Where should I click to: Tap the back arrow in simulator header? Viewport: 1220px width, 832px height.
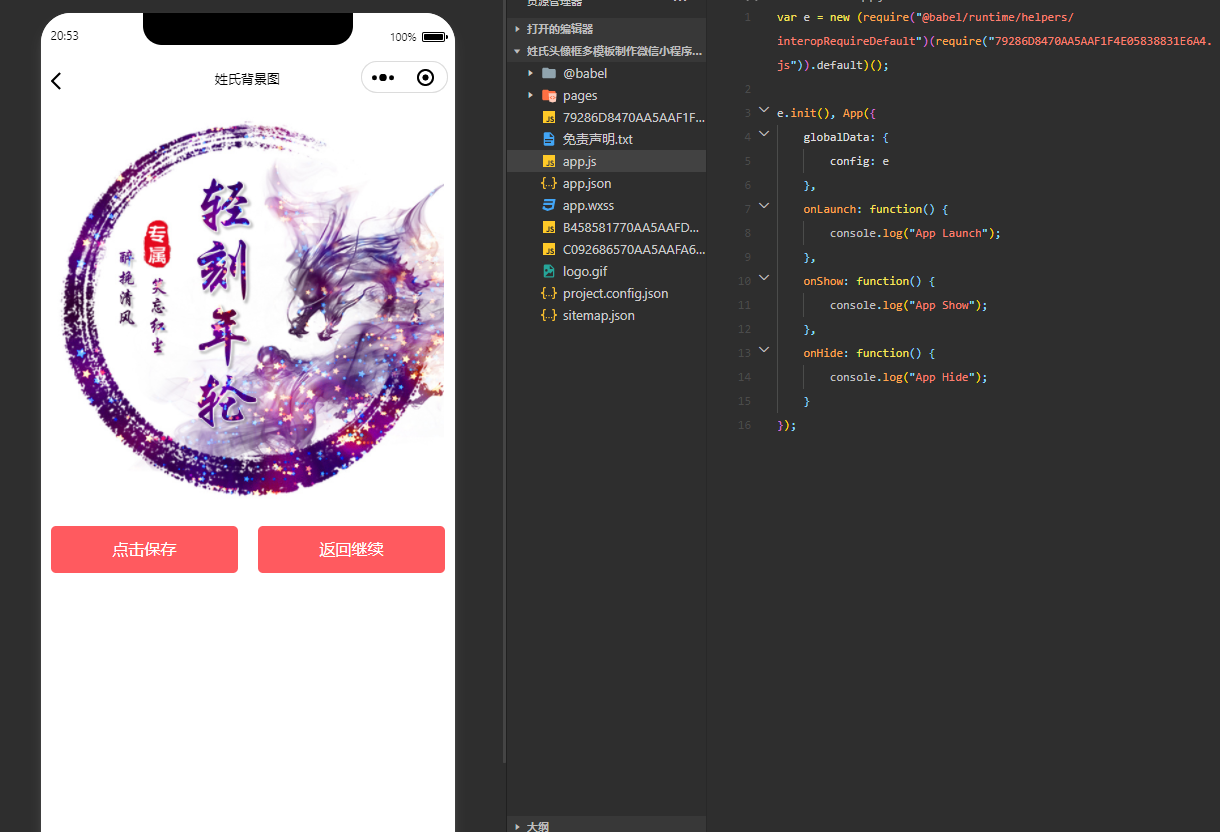(x=57, y=81)
